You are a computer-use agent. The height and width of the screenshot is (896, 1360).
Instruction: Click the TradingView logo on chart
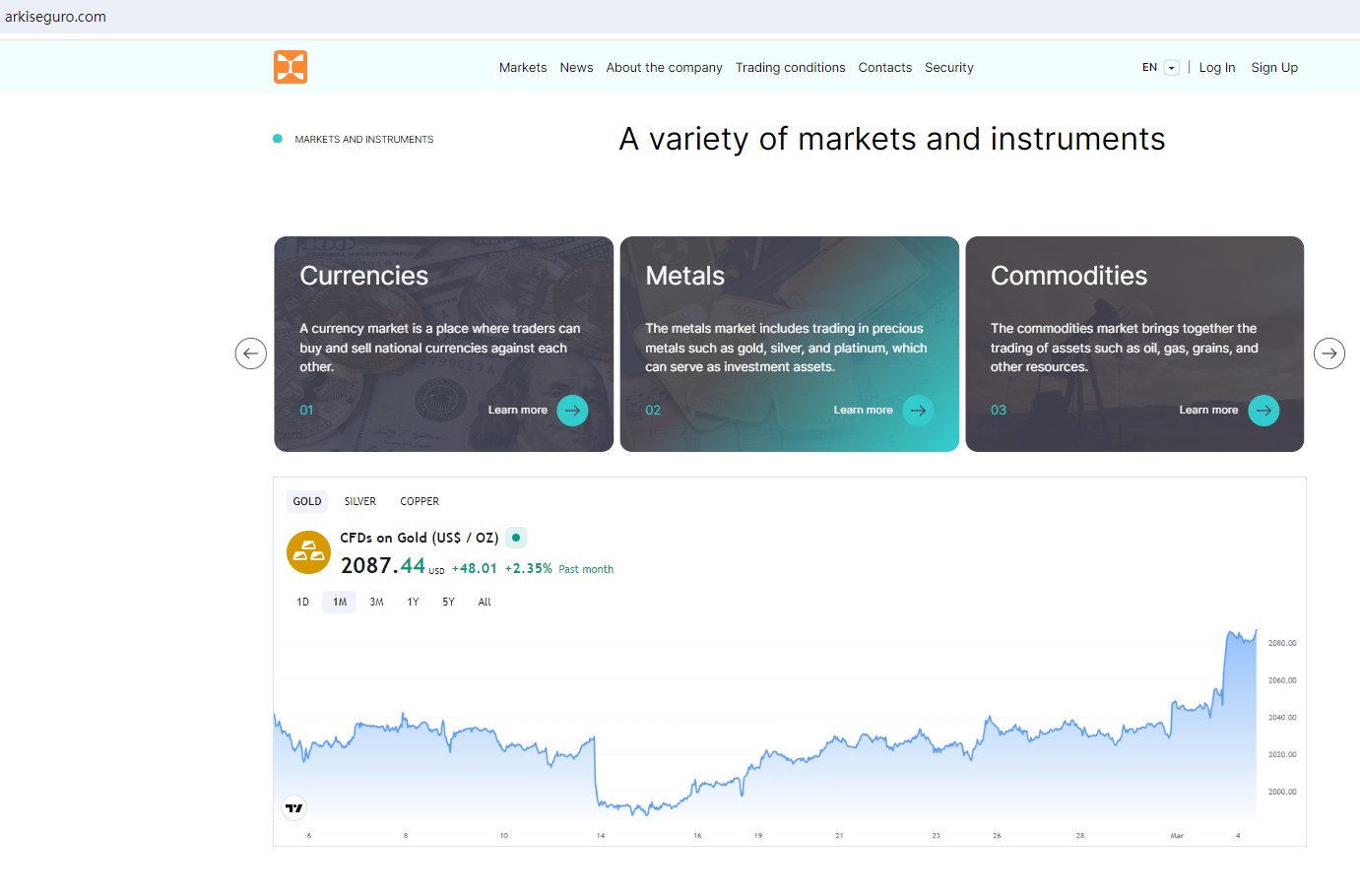(x=294, y=808)
